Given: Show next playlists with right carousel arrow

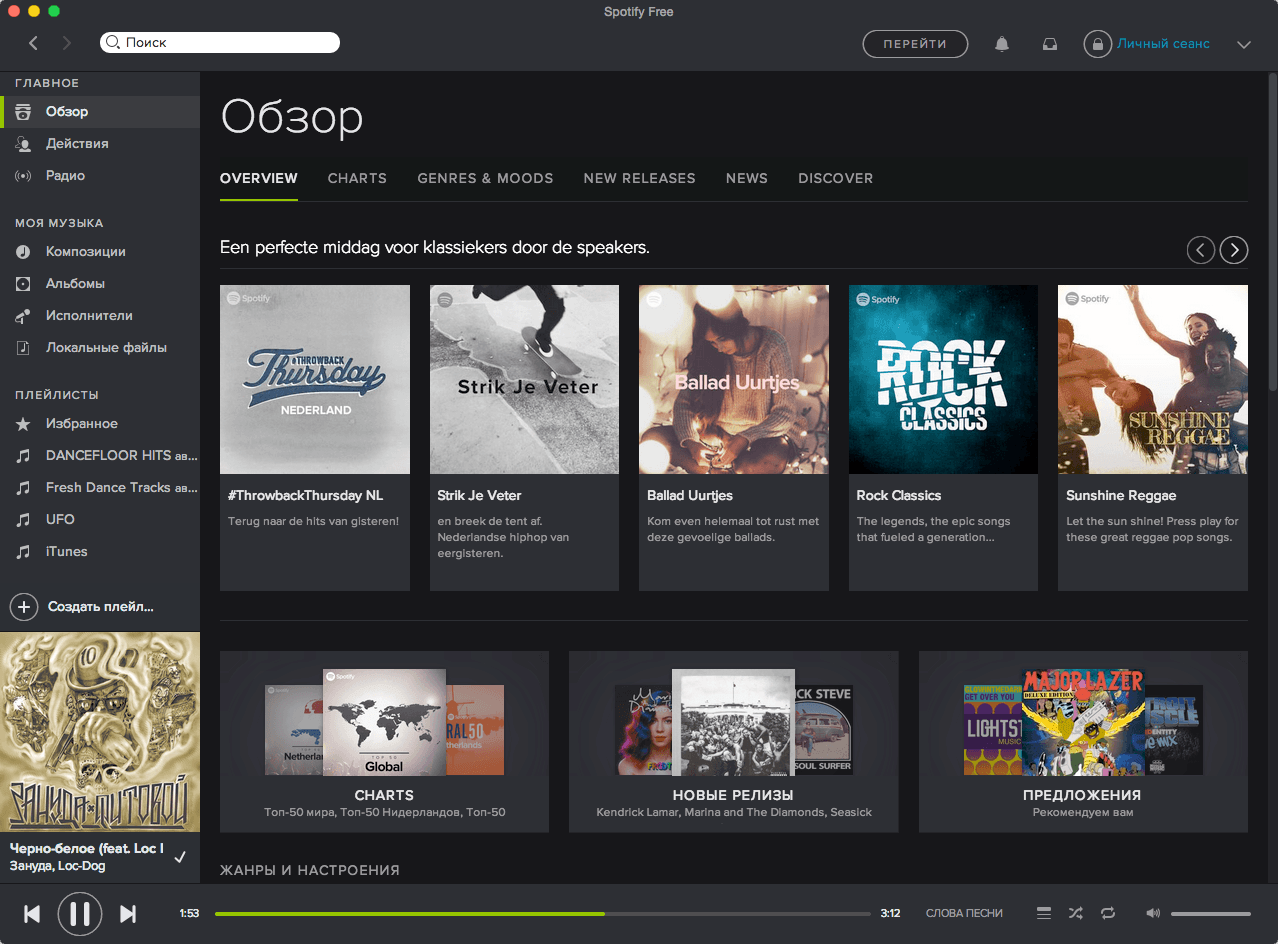Looking at the screenshot, I should tap(1234, 250).
